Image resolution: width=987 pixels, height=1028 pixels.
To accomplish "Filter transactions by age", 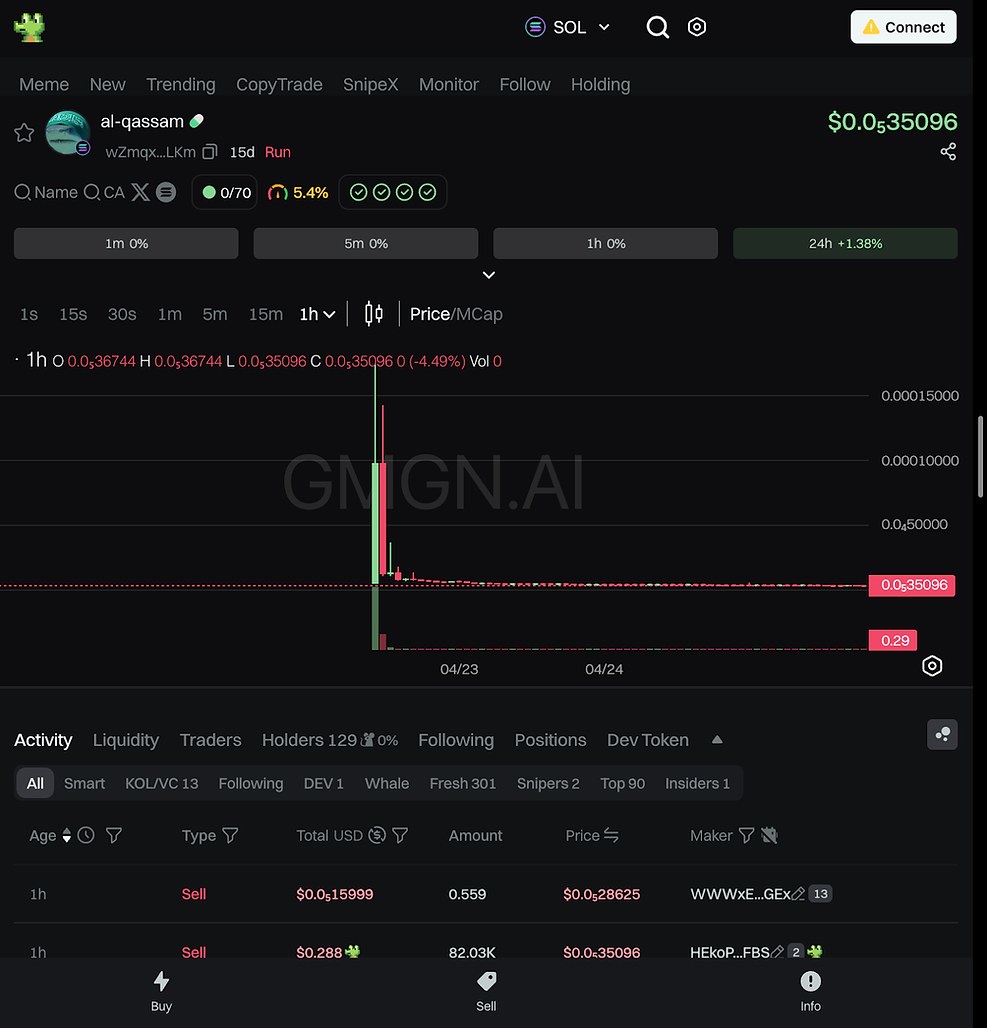I will click(113, 835).
